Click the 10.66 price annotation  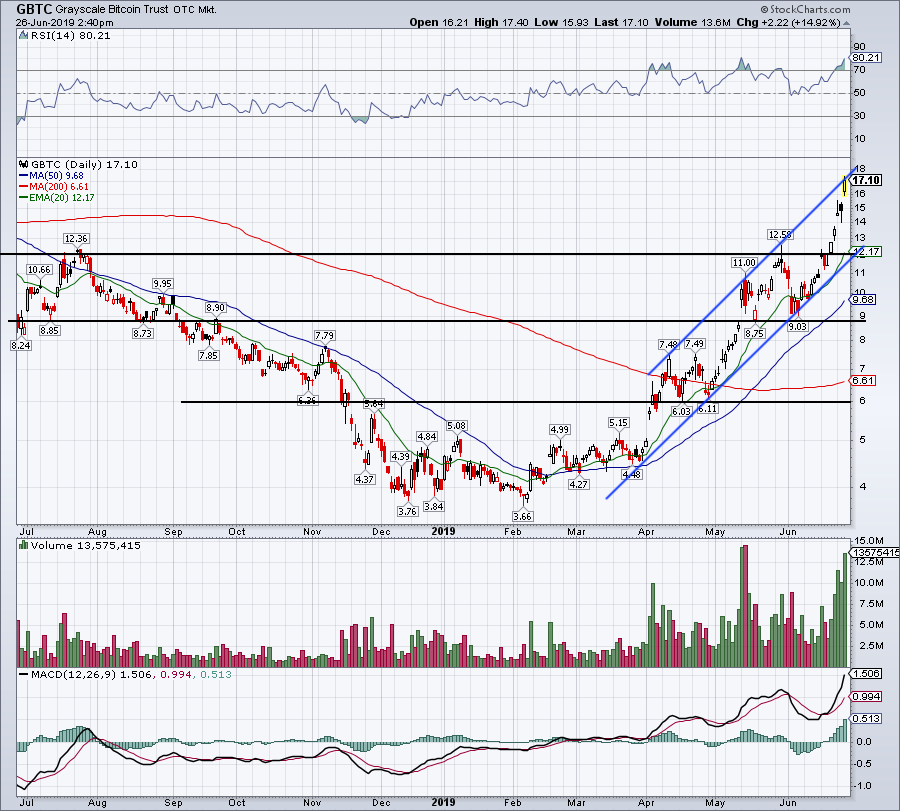[x=39, y=269]
